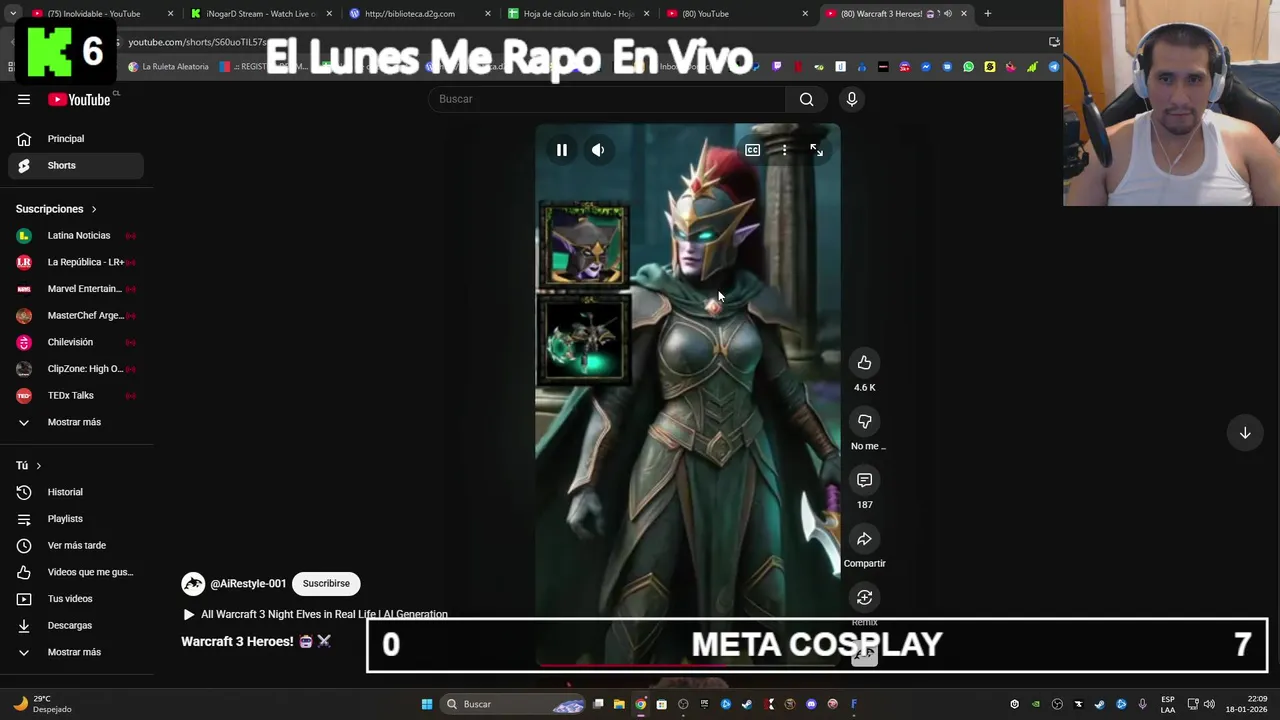Open Tus videos

point(76,599)
